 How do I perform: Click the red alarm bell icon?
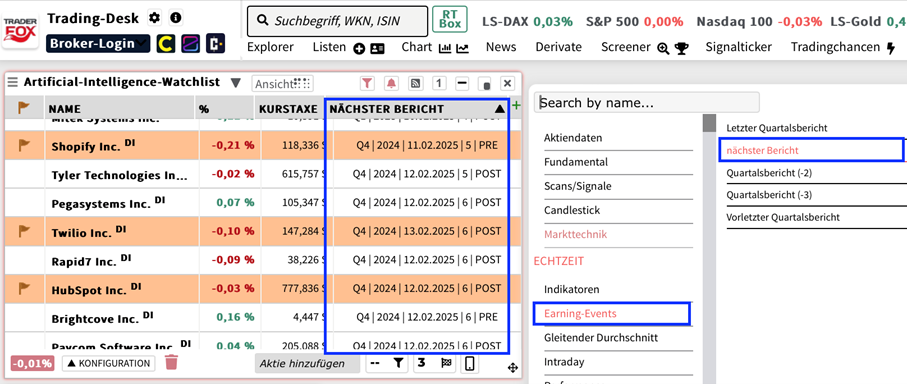pyautogui.click(x=392, y=83)
